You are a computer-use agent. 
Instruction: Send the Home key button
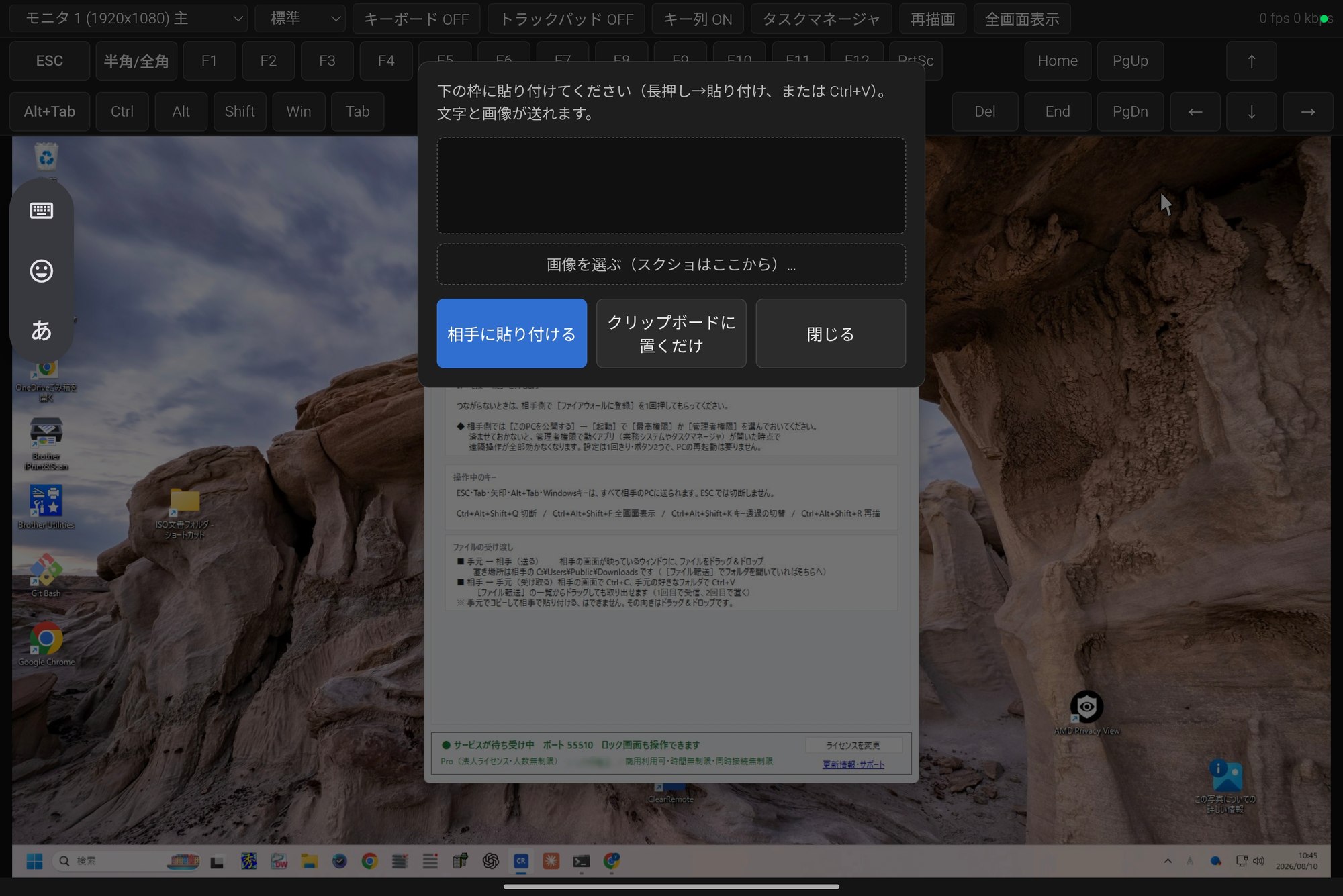click(1058, 61)
